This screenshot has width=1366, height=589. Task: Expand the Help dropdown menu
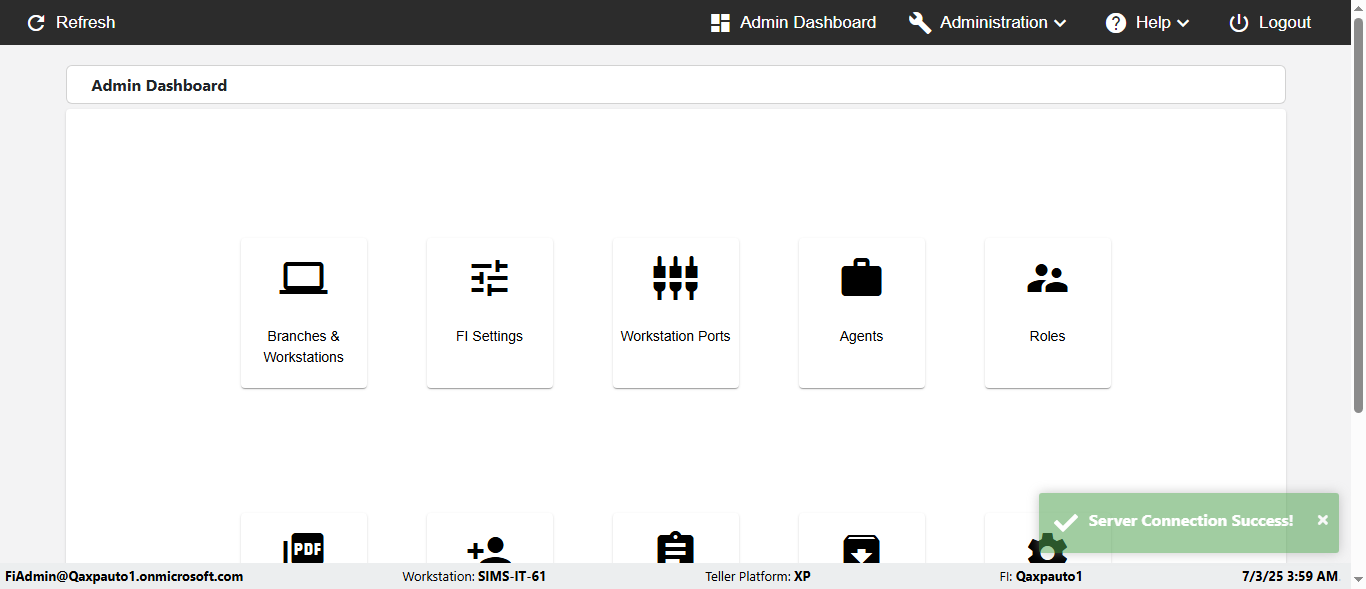pos(1148,22)
